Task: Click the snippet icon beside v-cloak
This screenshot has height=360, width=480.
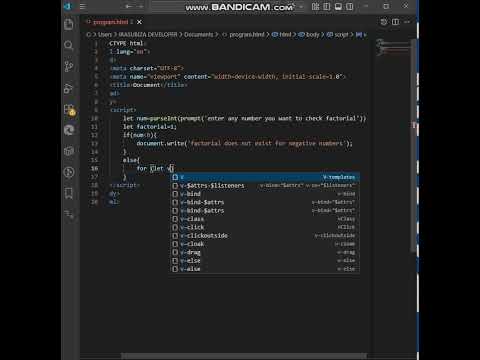Action: pos(175,244)
